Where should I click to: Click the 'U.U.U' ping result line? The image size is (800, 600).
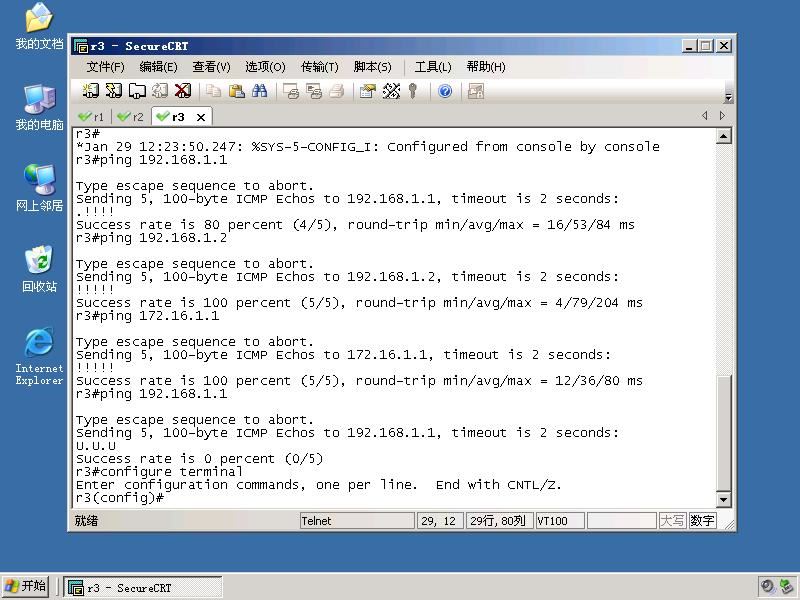pos(96,446)
